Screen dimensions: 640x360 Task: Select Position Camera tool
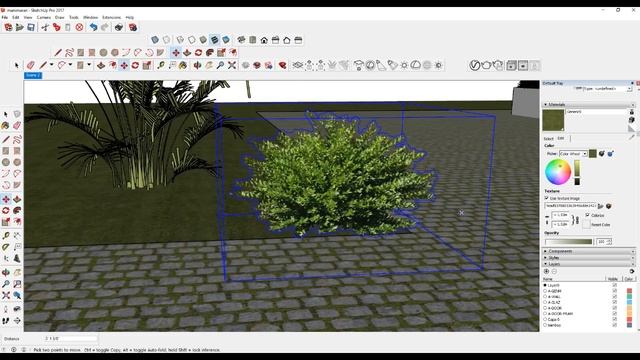(6, 309)
